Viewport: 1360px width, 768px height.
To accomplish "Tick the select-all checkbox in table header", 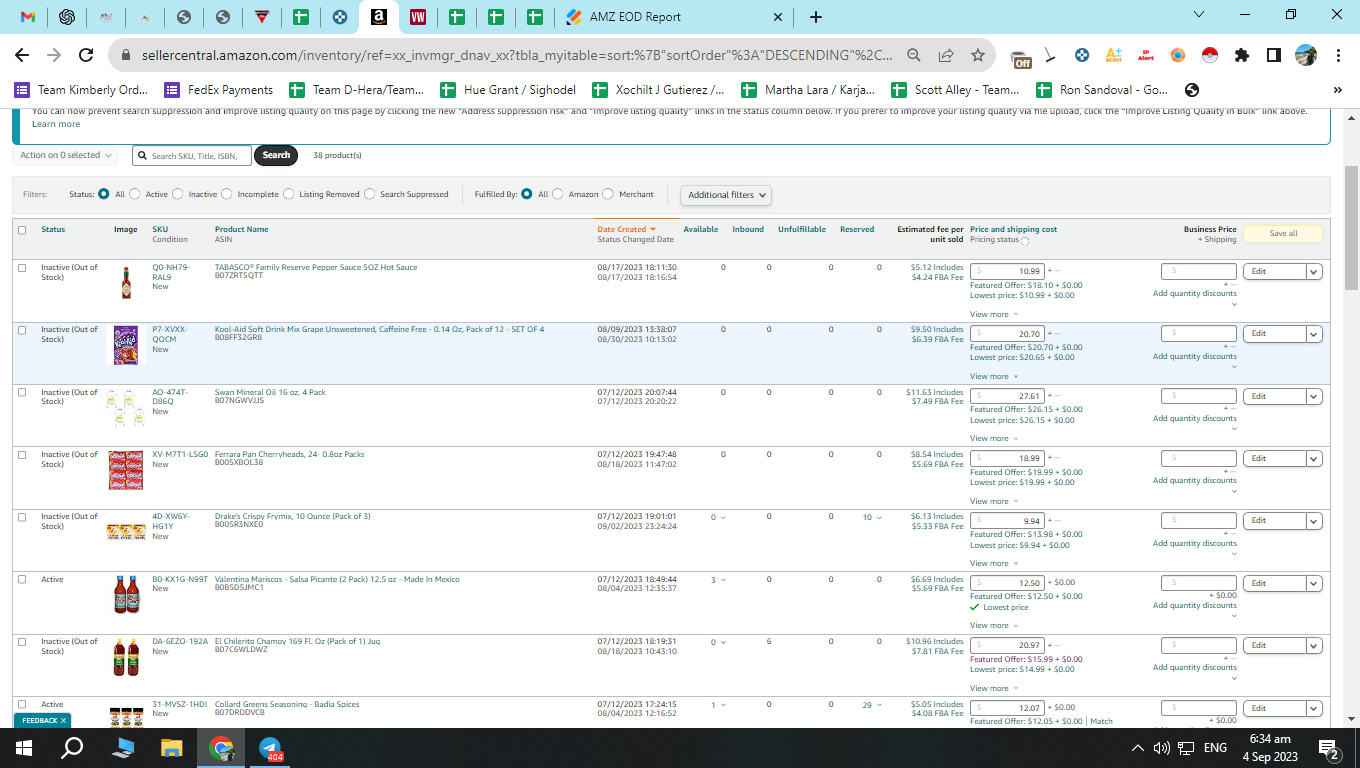I will 22,230.
